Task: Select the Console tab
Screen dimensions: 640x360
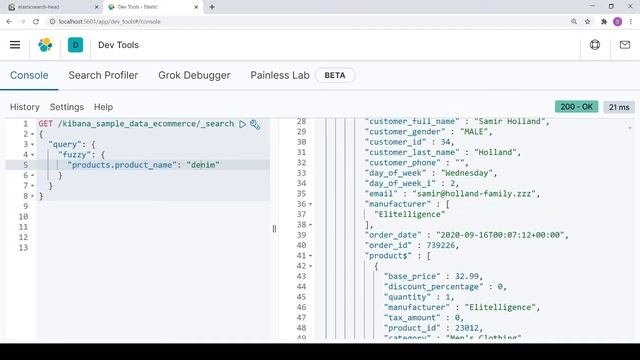Action: [29, 75]
